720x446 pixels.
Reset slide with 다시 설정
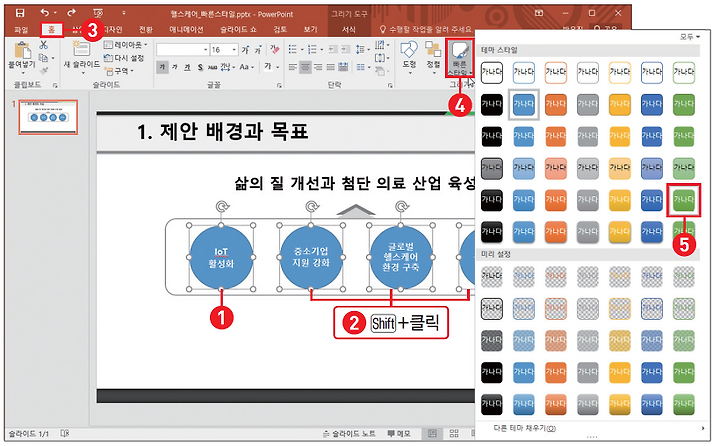tap(124, 58)
